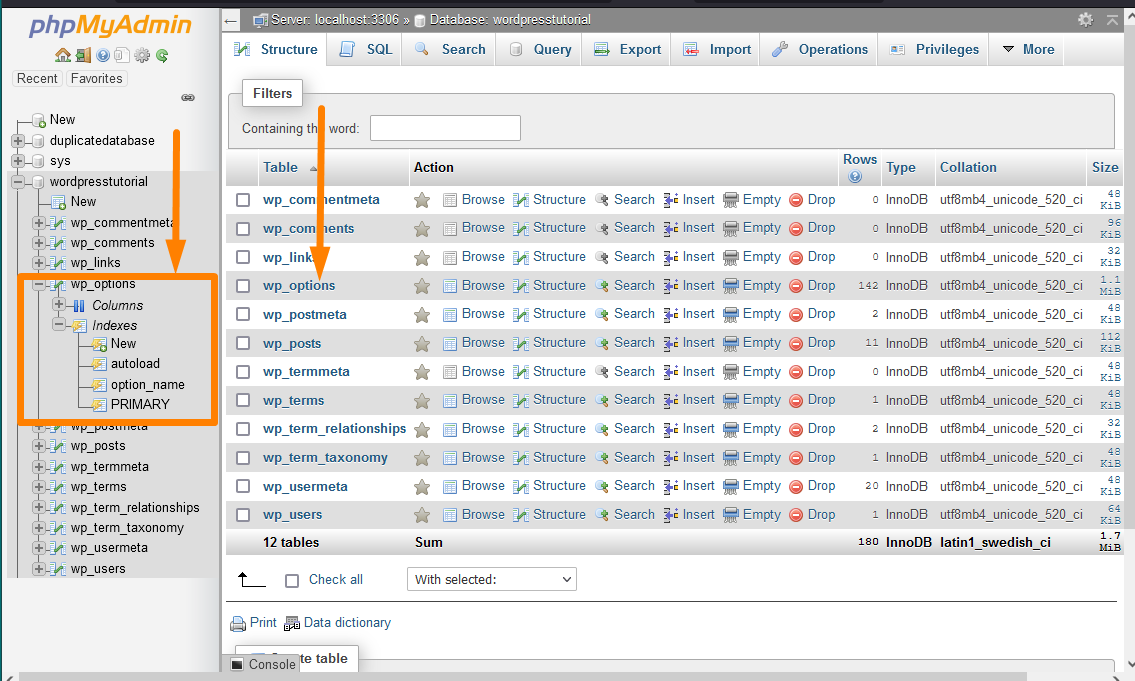
Task: Click the sidebar link chain icon
Action: pyautogui.click(x=187, y=98)
